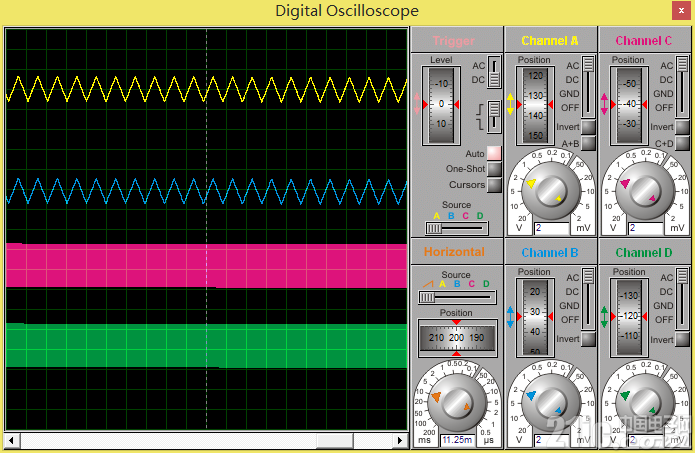The image size is (695, 453).
Task: Enable Channel C C+D sum button
Action: (682, 143)
